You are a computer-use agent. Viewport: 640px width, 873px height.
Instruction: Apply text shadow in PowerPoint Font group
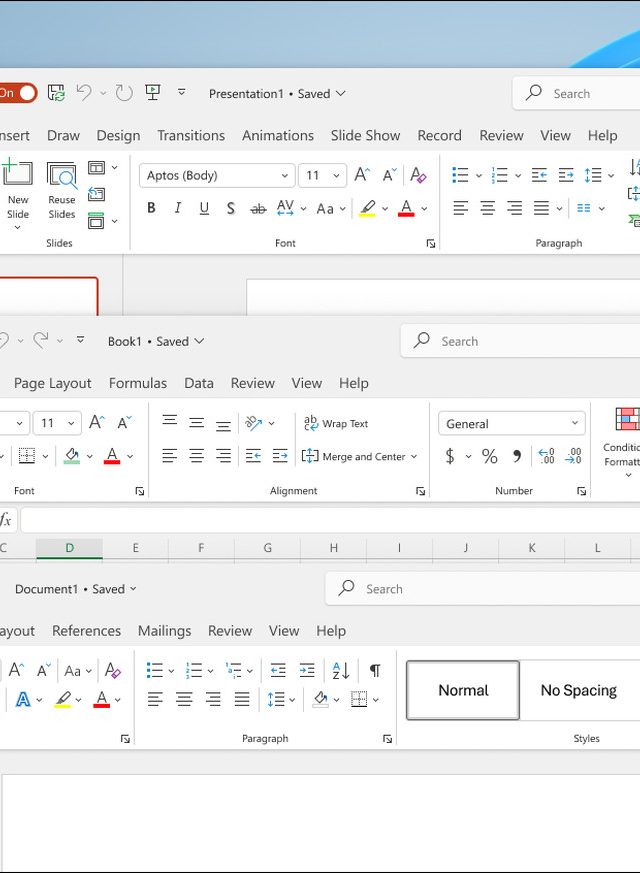pyautogui.click(x=231, y=208)
